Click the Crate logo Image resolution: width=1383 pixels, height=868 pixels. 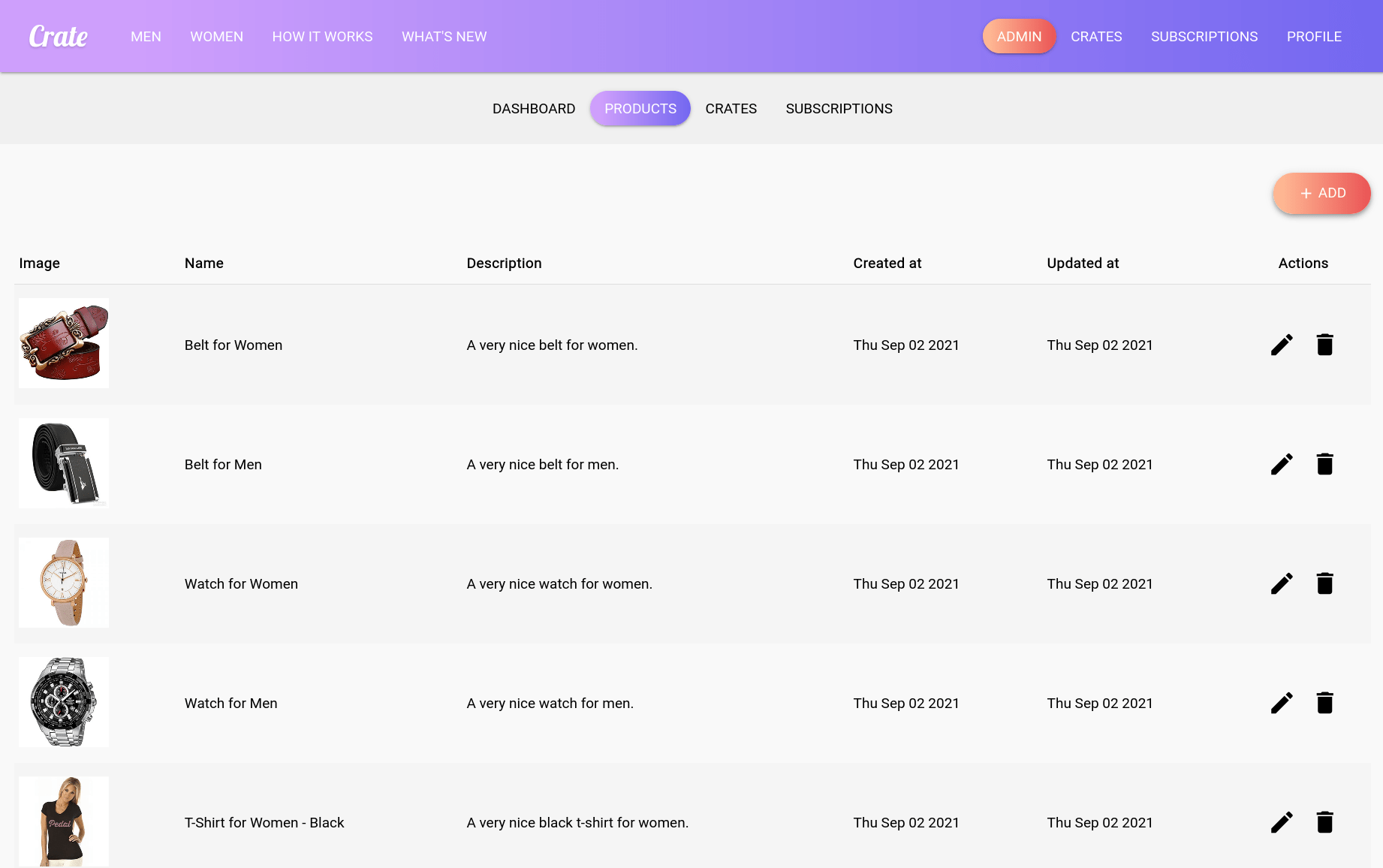pos(59,36)
